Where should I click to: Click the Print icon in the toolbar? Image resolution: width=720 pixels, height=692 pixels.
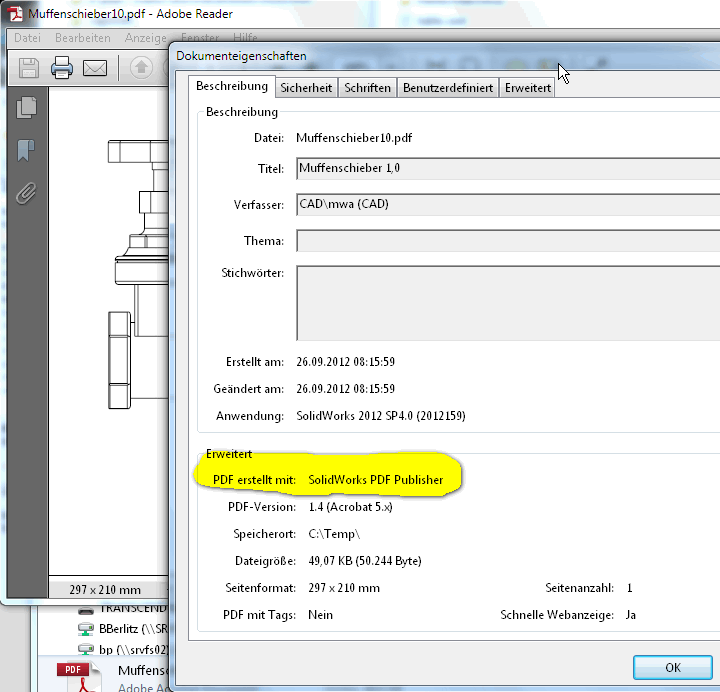(62, 68)
